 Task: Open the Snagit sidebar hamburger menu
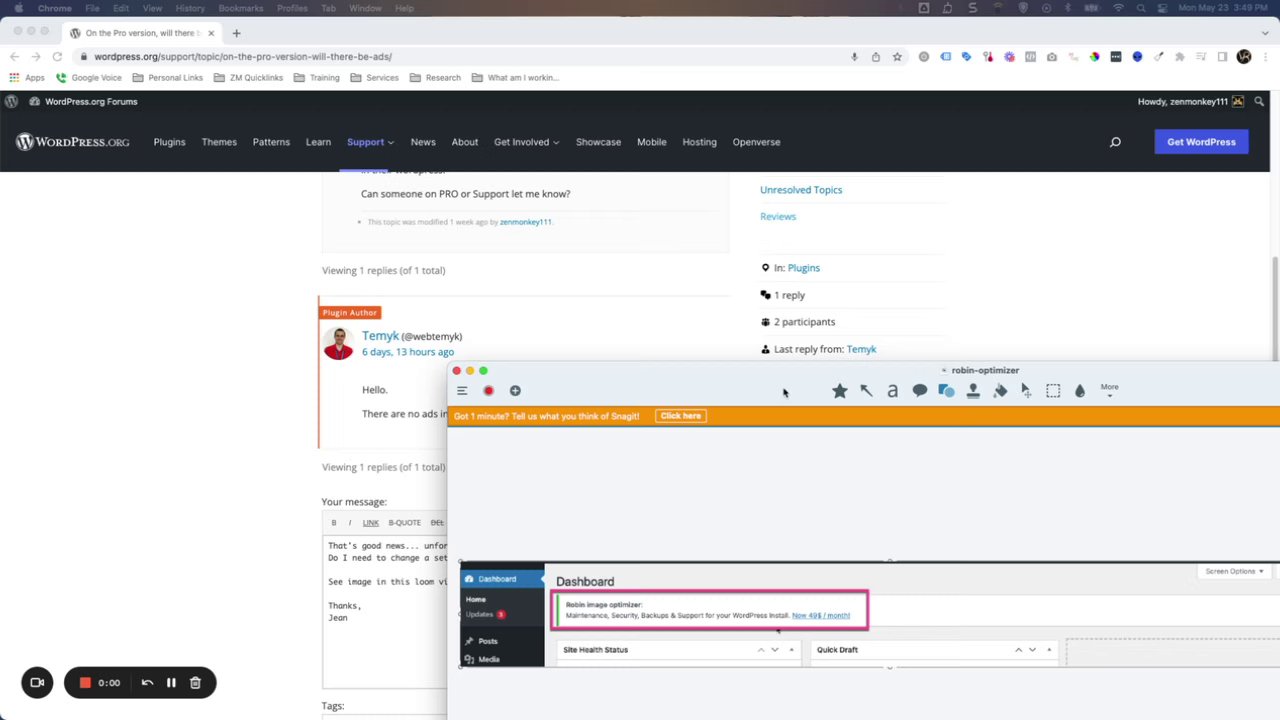coord(462,391)
